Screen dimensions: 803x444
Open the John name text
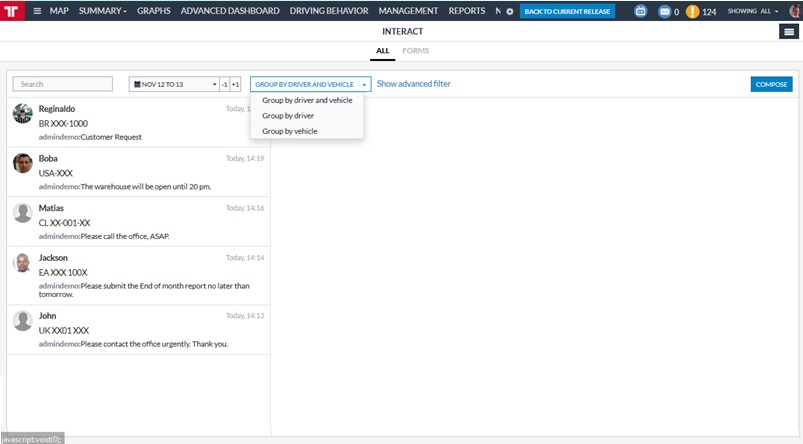point(47,315)
